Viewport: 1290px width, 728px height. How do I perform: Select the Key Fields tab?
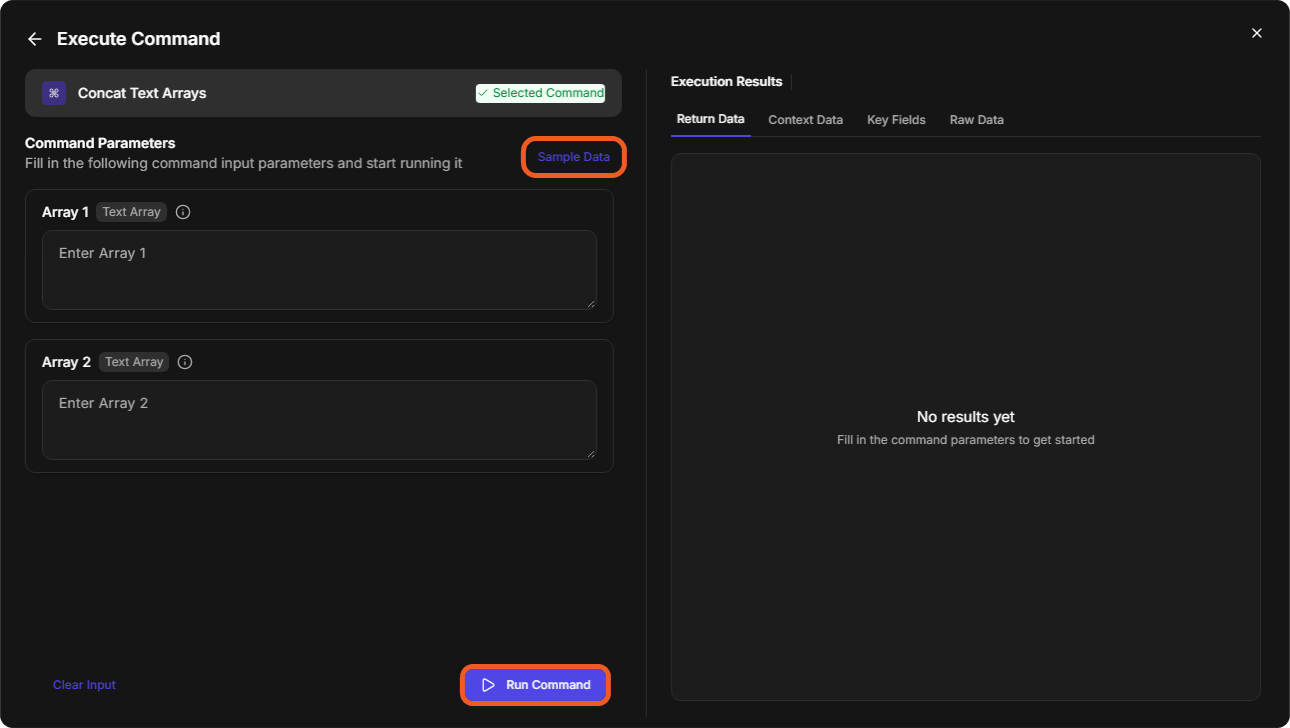coord(896,120)
